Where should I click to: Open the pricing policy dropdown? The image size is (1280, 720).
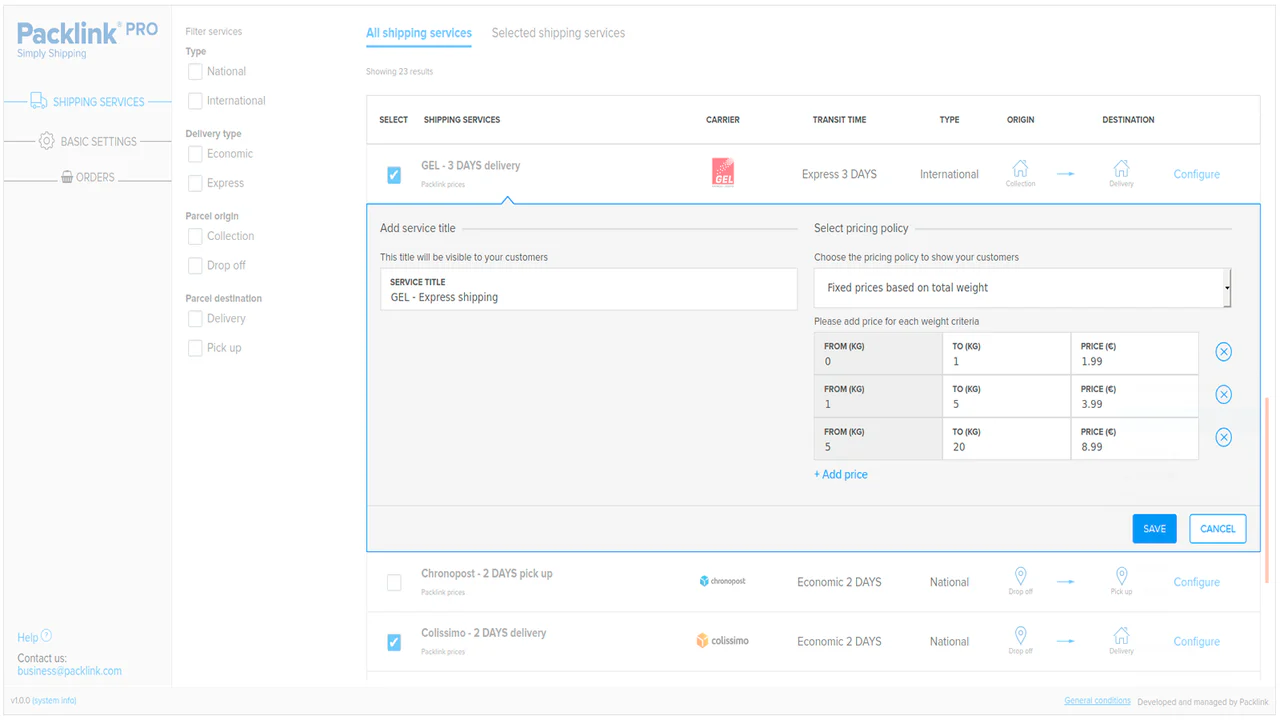click(1022, 288)
